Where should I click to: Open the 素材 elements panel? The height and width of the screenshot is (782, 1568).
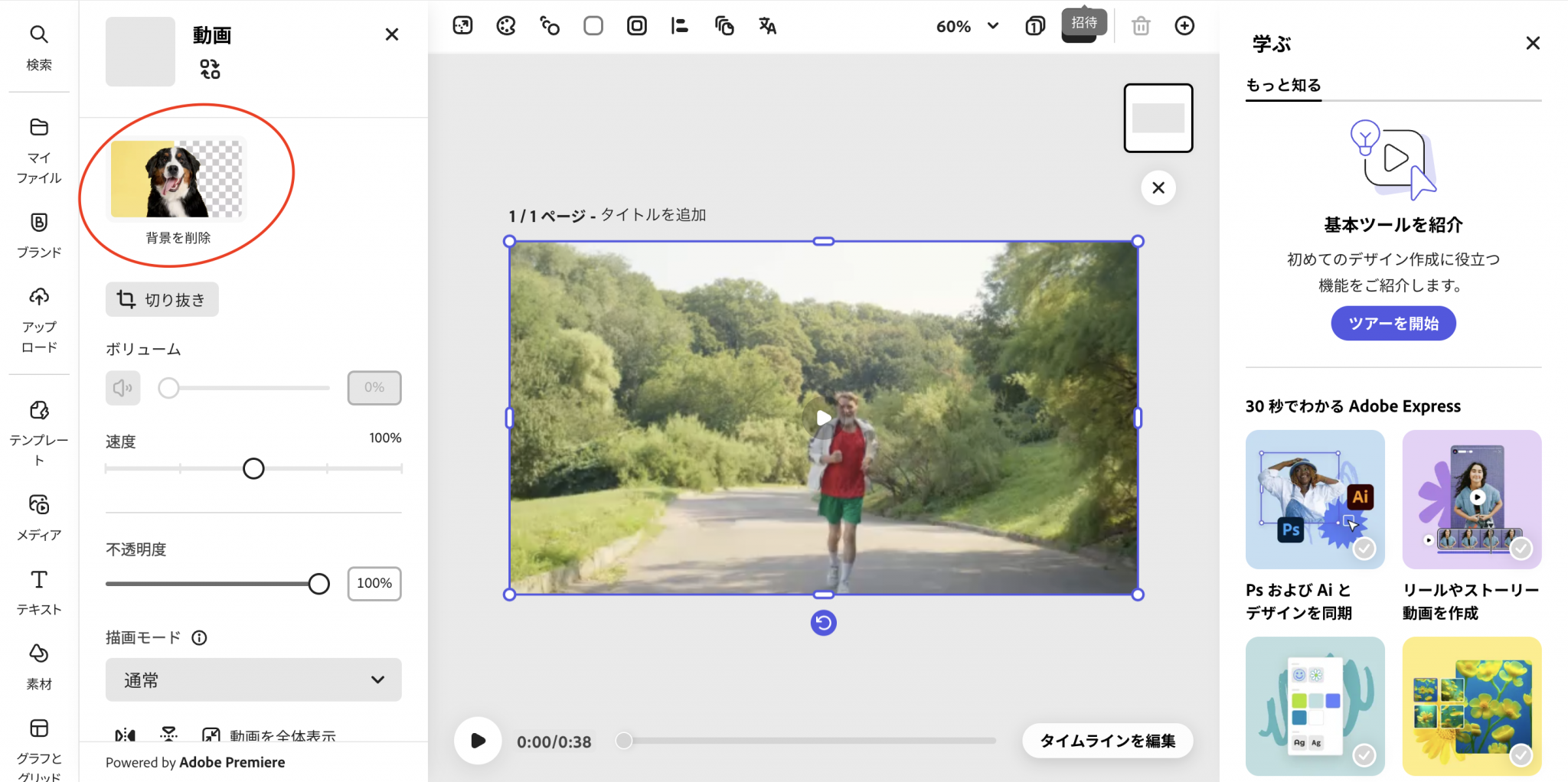click(39, 666)
